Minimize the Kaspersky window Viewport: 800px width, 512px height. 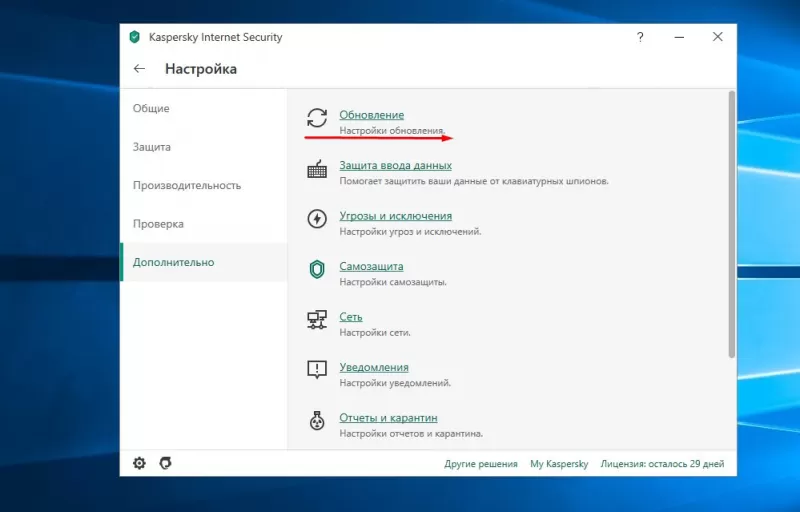679,37
